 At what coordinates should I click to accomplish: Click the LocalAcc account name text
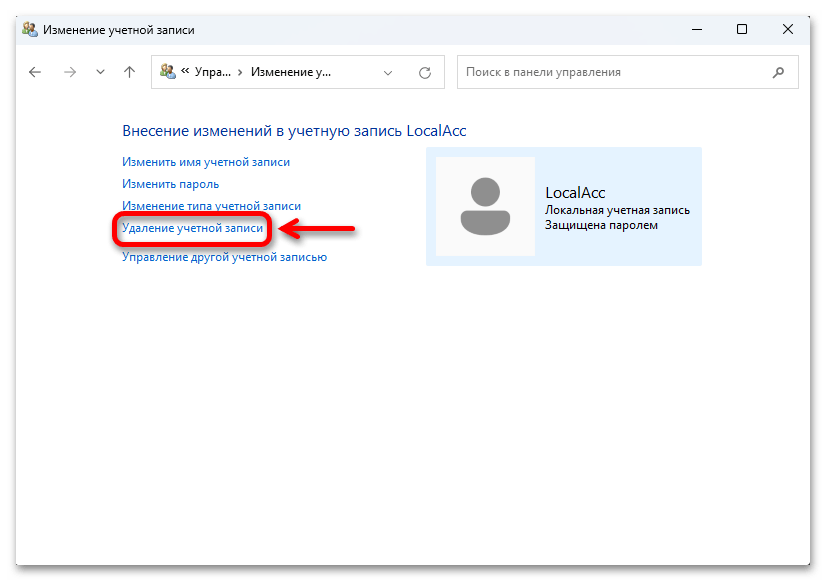pyautogui.click(x=575, y=193)
